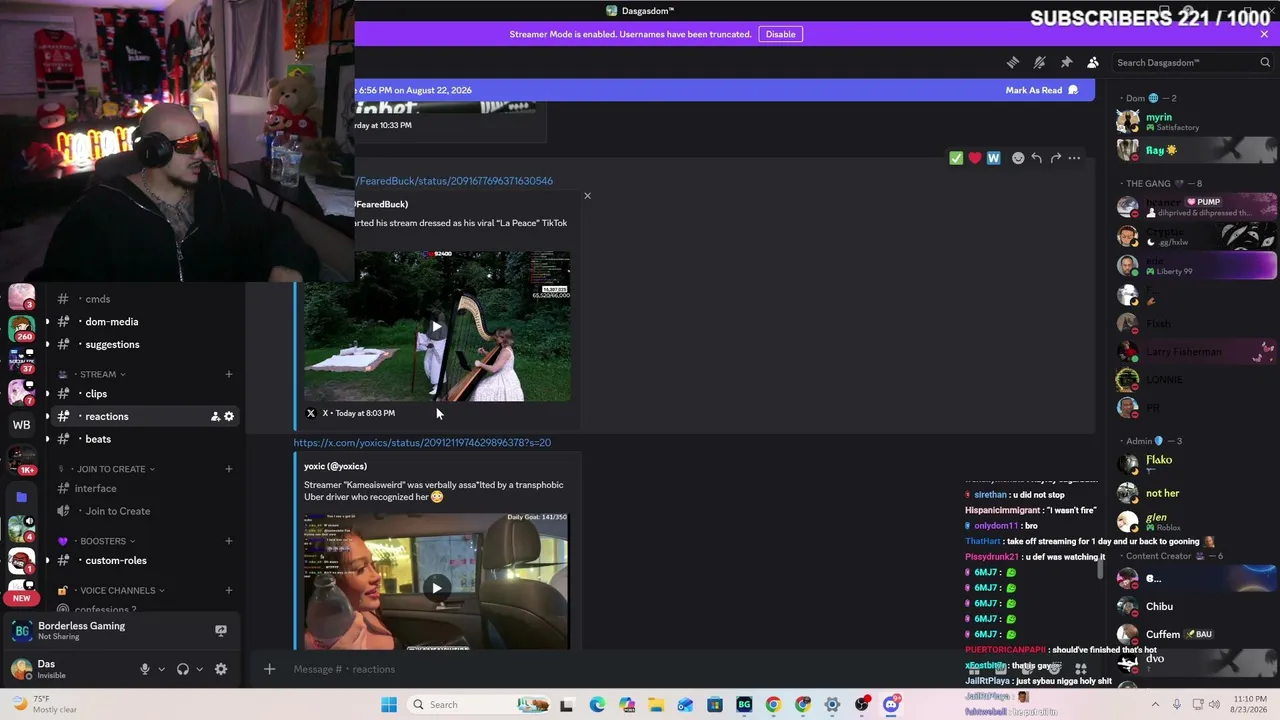Open the FearedBuck status link
The height and width of the screenshot is (720, 1280).
click(x=454, y=181)
